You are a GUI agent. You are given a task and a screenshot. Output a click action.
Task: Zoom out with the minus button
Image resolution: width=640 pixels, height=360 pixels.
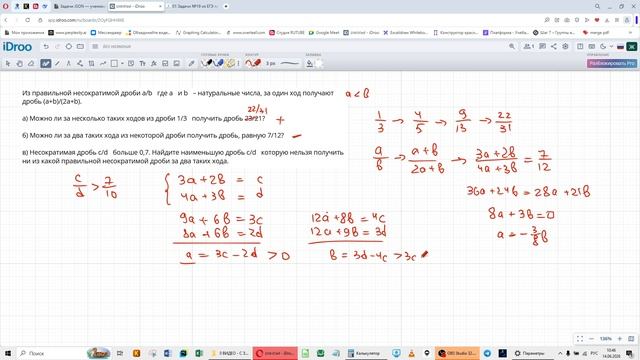591,339
